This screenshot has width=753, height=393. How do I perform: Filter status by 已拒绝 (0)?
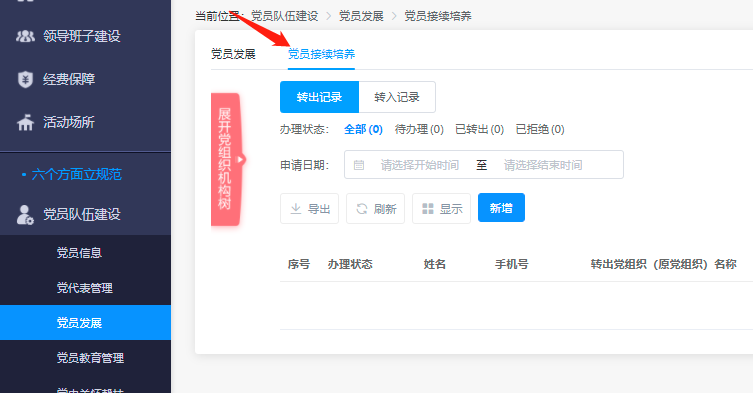pyautogui.click(x=540, y=129)
